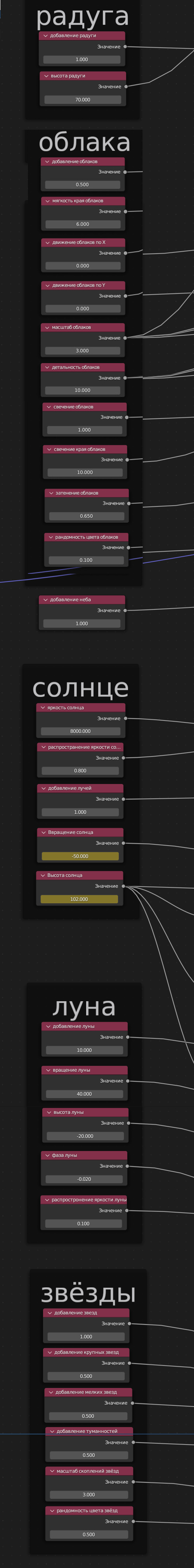Collapse the добавление облаков node

(x=47, y=162)
